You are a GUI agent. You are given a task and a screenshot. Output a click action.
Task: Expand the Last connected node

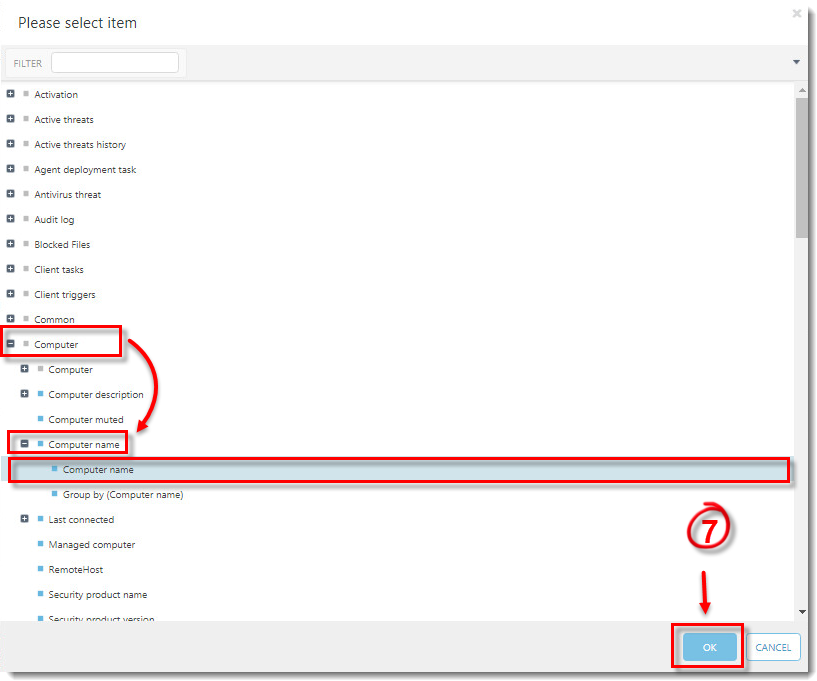(x=24, y=519)
